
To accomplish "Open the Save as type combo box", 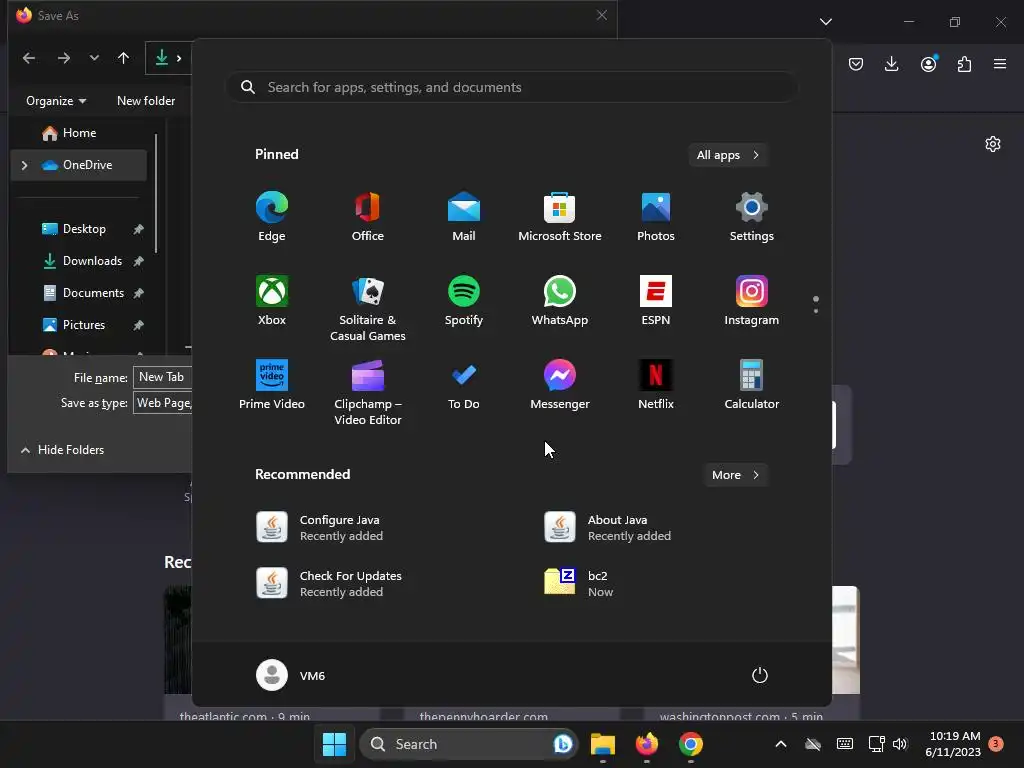I will click(x=163, y=402).
